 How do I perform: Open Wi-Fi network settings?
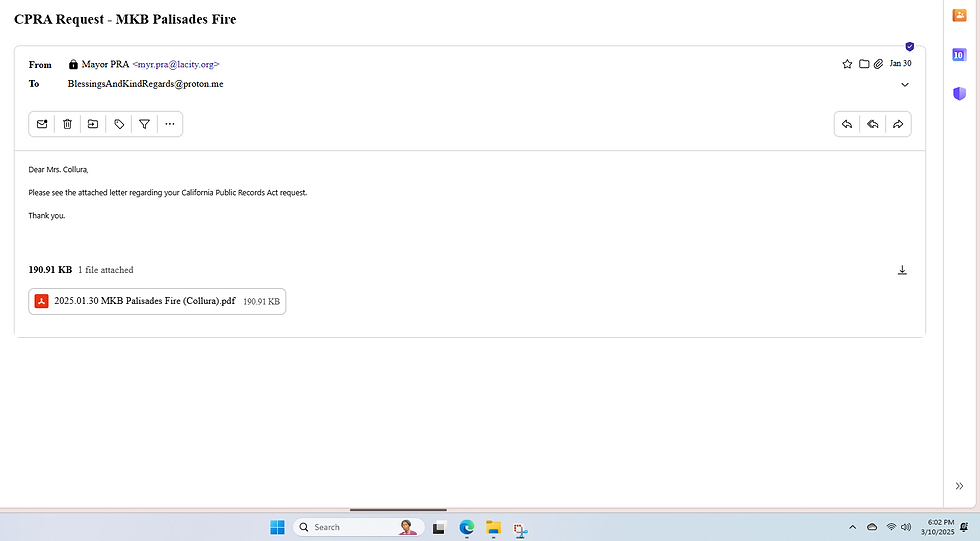(x=891, y=527)
